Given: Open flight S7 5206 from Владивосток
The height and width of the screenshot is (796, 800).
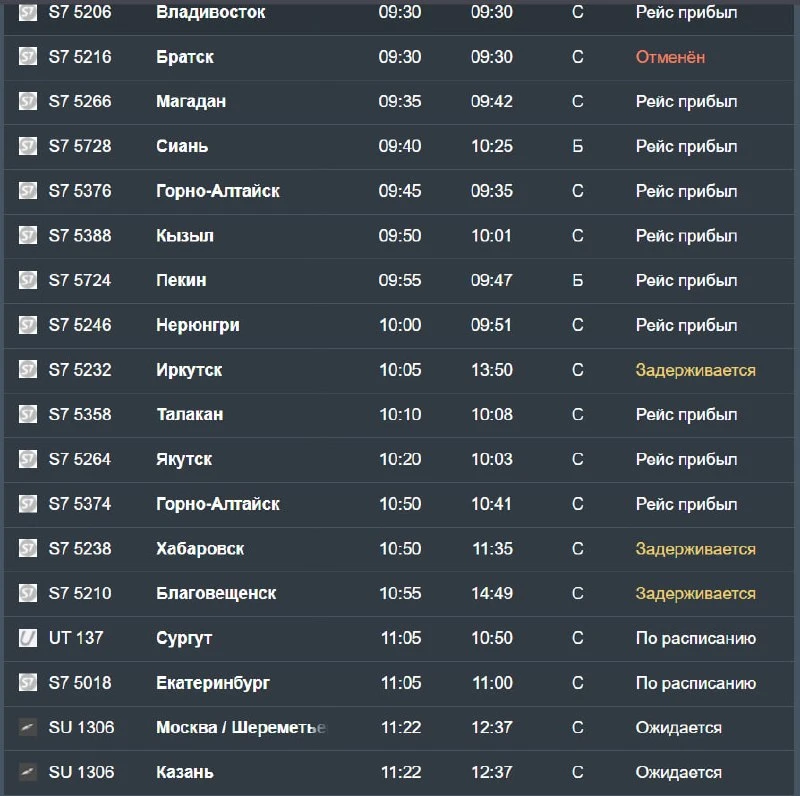Looking at the screenshot, I should point(398,12).
